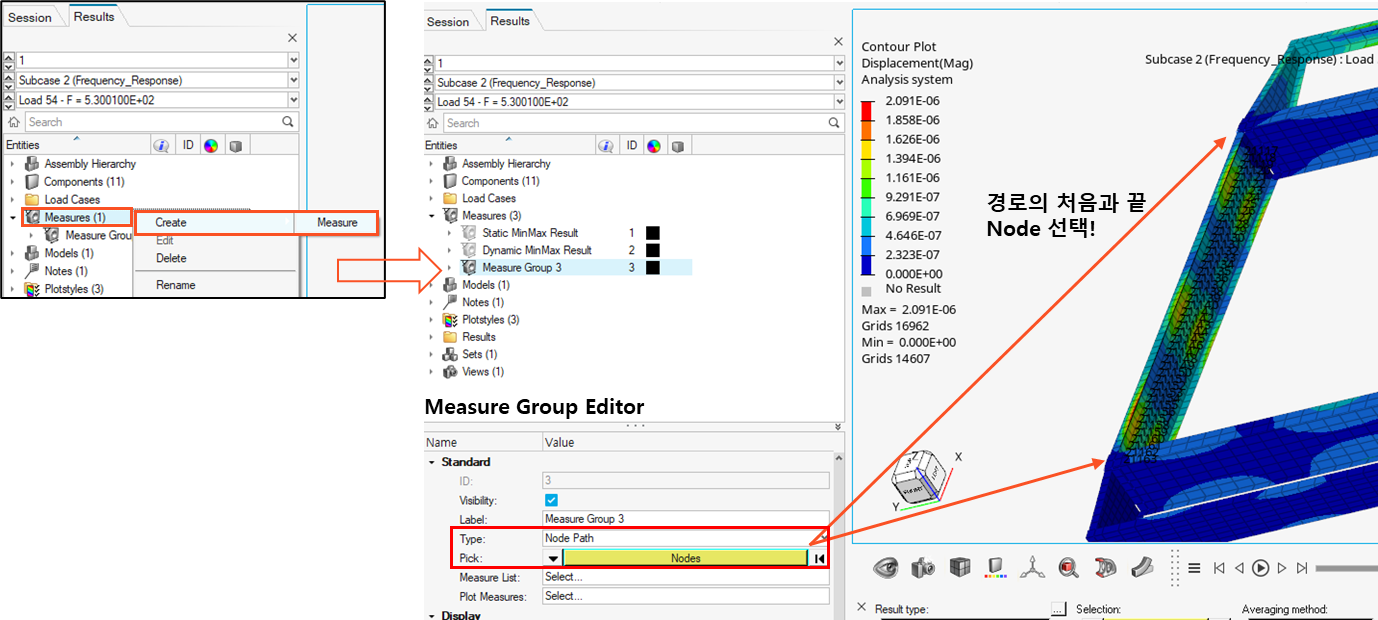
Task: Click the three-arrow axes icon in bottom toolbar
Action: point(1031,568)
